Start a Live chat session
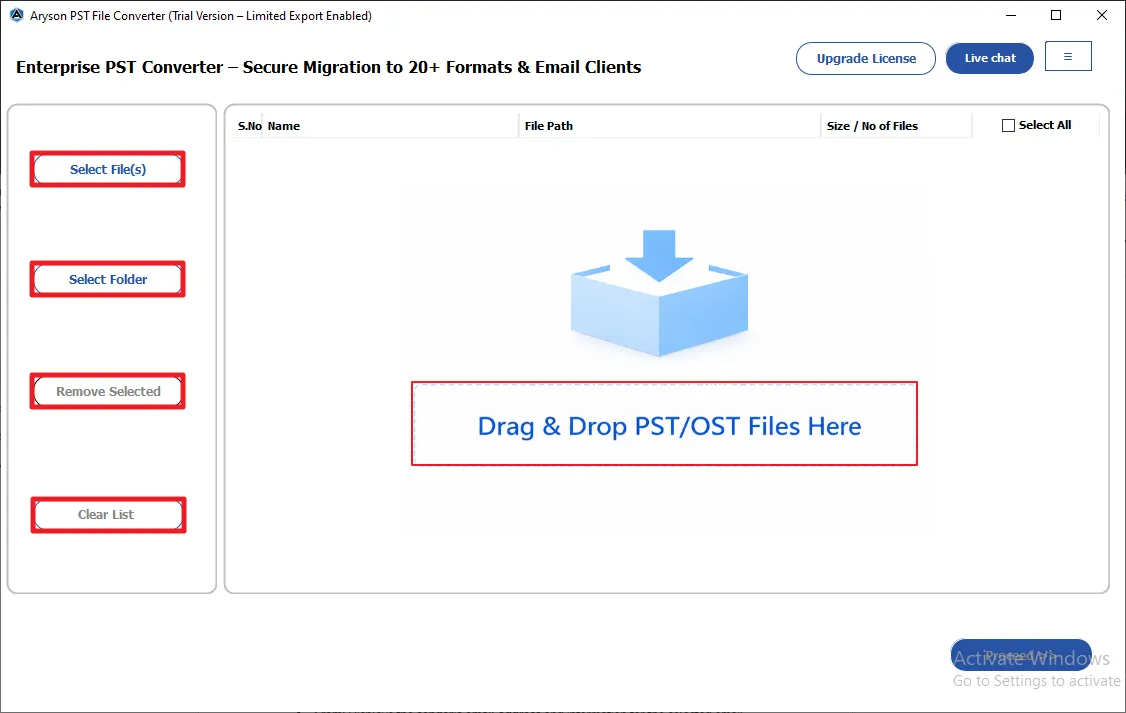The width and height of the screenshot is (1126, 713). point(990,58)
